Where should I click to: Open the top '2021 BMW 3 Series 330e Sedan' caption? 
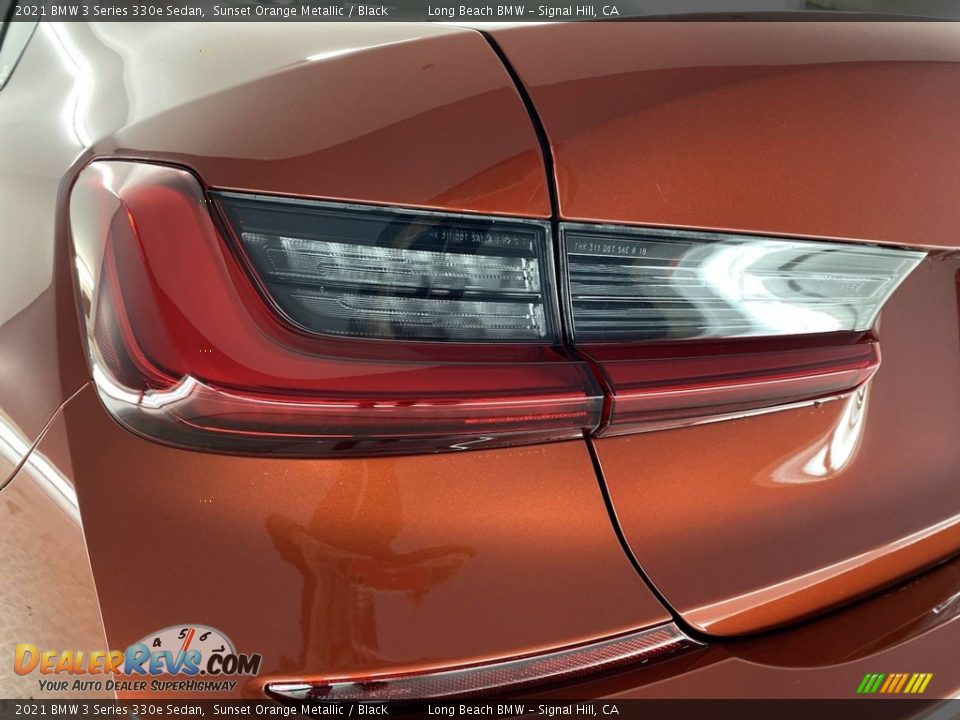point(109,10)
